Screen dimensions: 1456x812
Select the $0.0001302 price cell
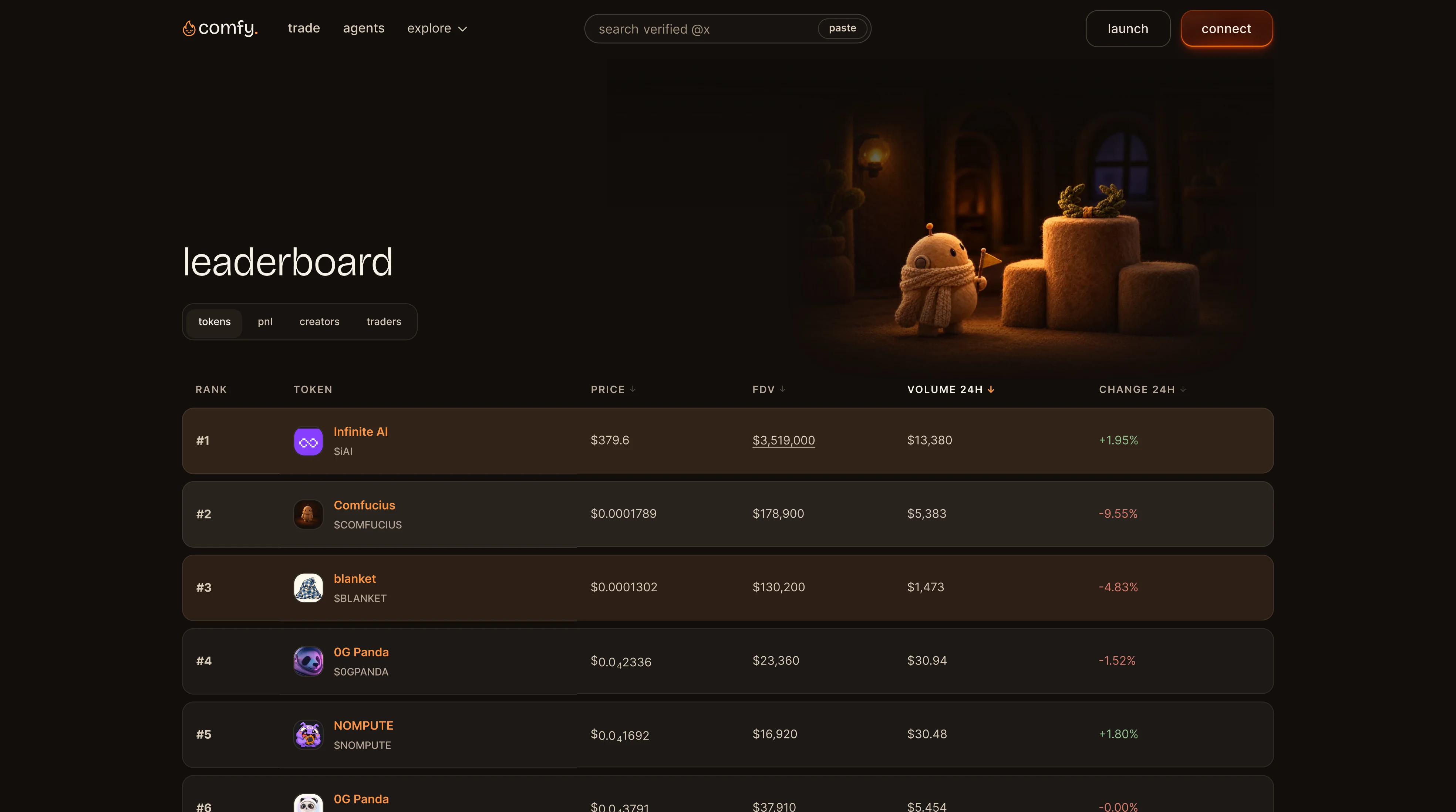[x=624, y=587]
